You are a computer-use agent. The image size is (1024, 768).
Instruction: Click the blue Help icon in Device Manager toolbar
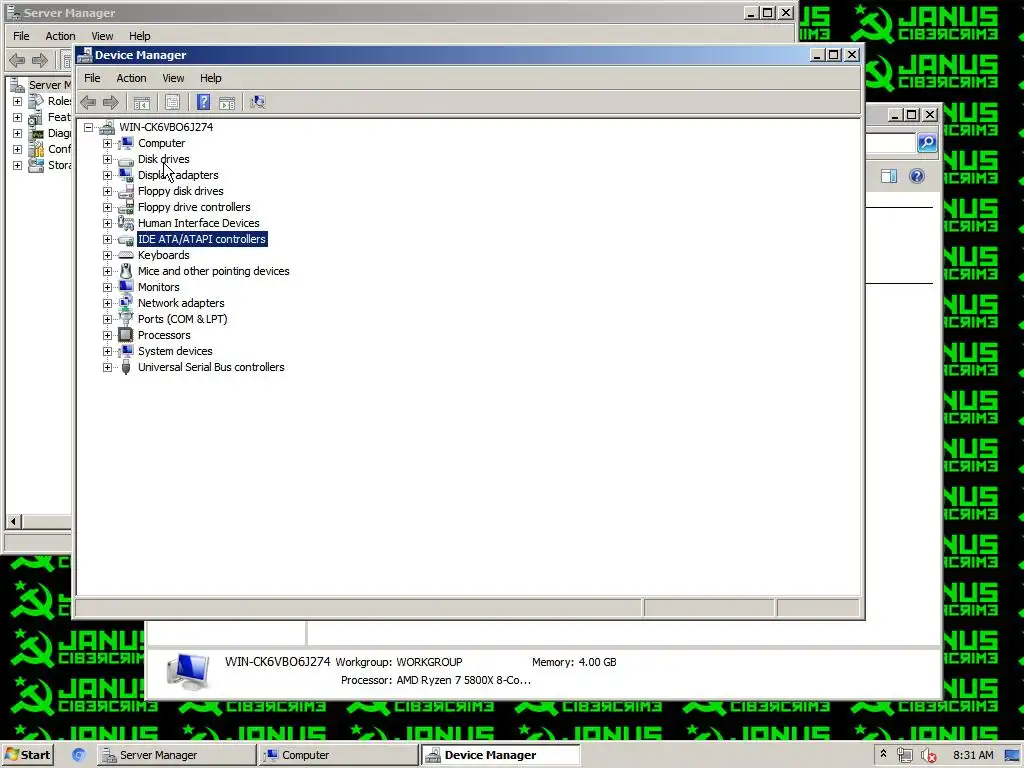[203, 102]
